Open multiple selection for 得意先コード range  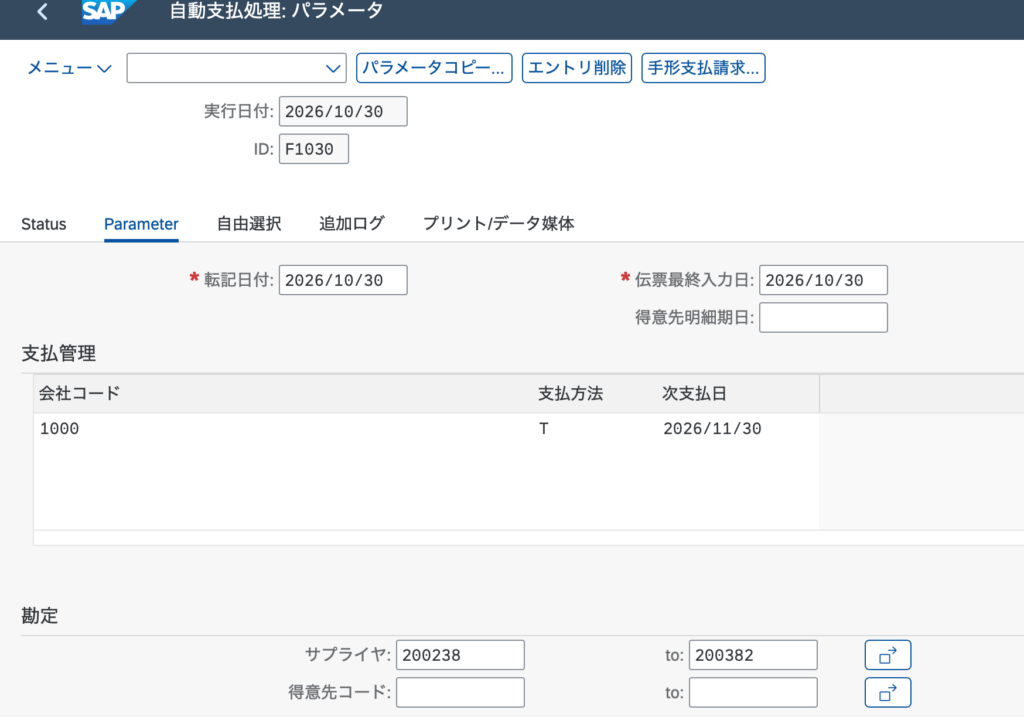(x=888, y=692)
